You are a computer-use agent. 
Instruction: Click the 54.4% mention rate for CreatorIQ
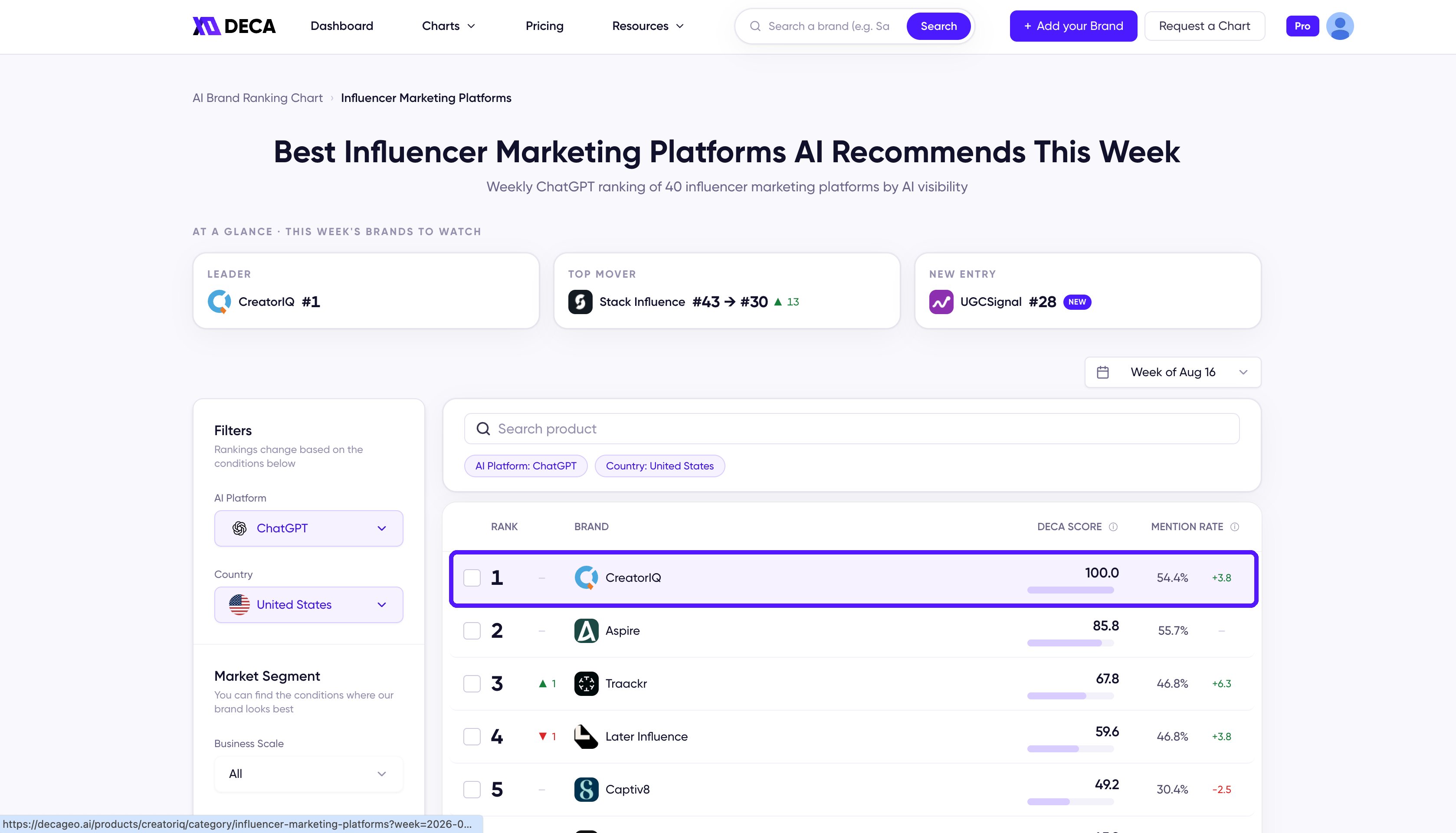pos(1172,578)
